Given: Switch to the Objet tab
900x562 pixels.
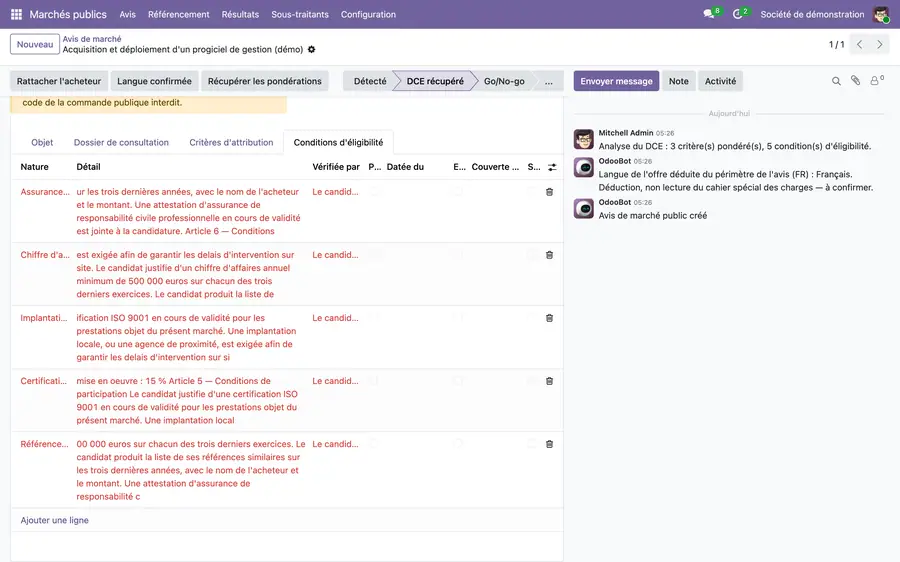Looking at the screenshot, I should pos(42,142).
